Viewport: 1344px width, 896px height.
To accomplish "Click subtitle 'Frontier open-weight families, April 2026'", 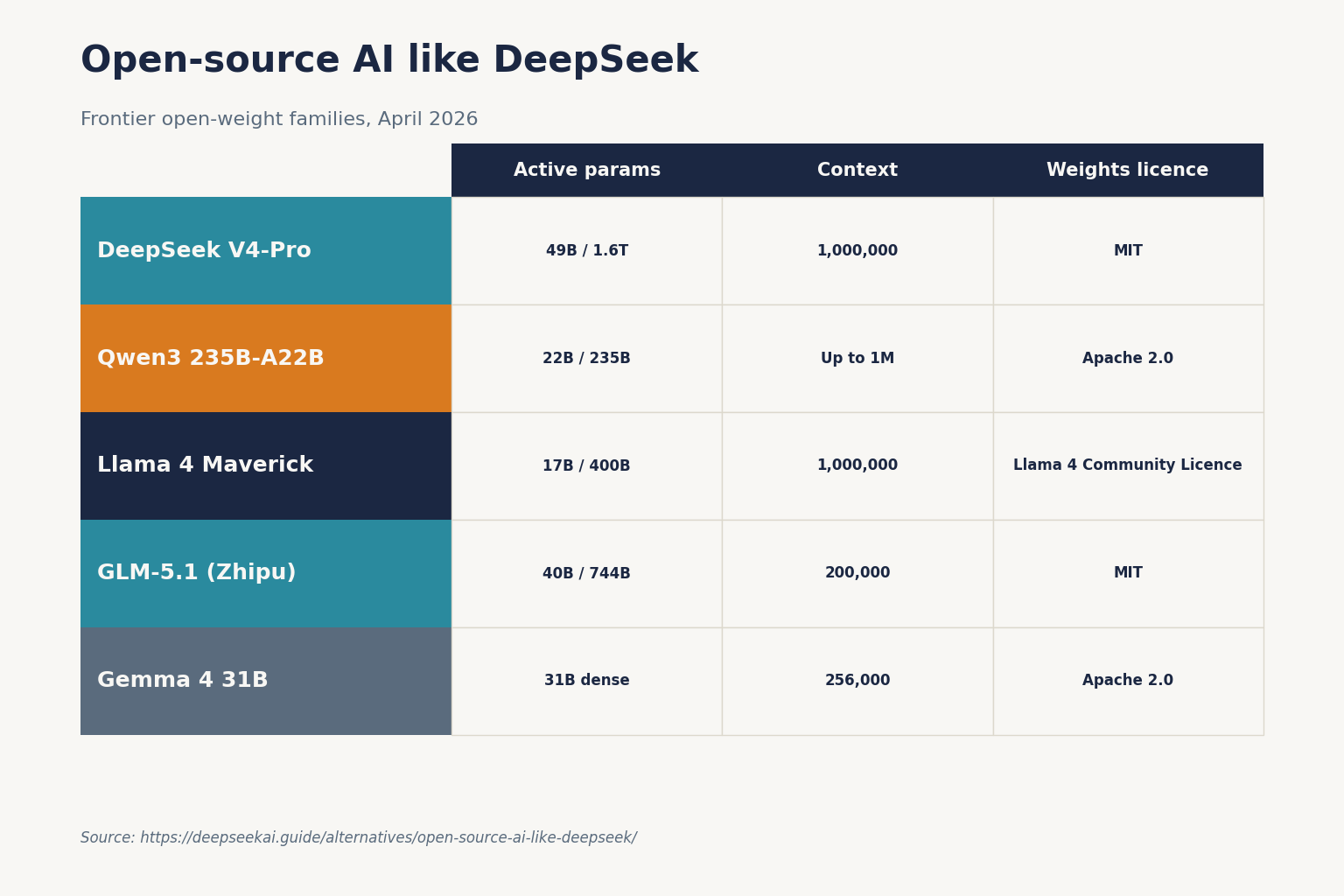I will [x=279, y=120].
